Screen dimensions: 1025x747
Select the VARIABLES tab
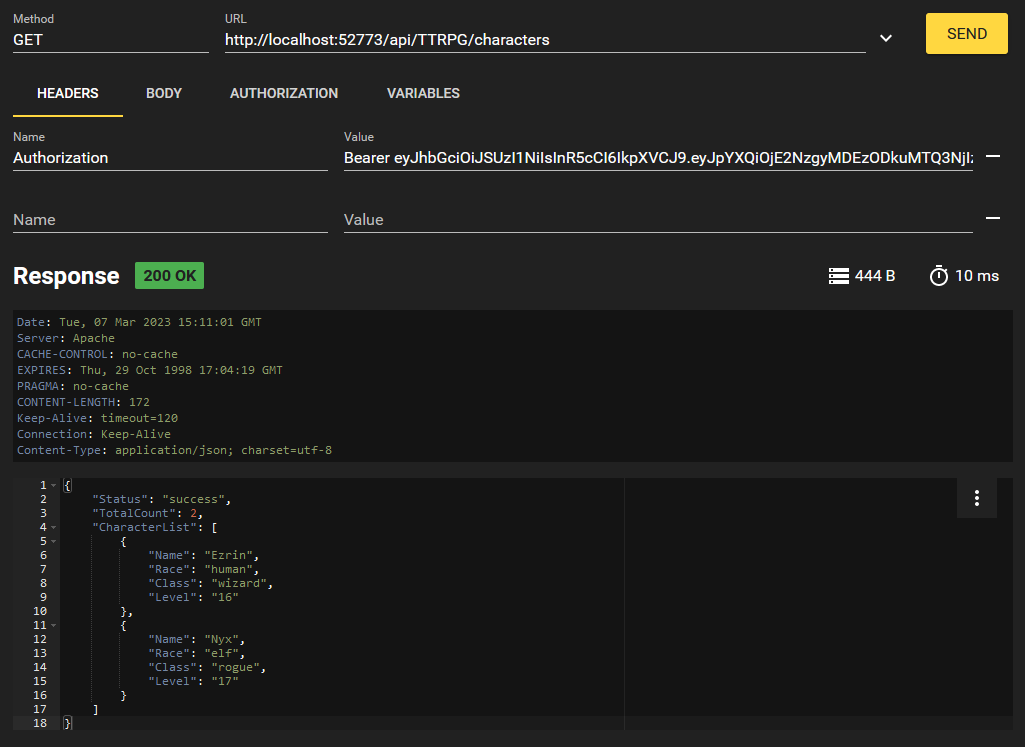(423, 93)
